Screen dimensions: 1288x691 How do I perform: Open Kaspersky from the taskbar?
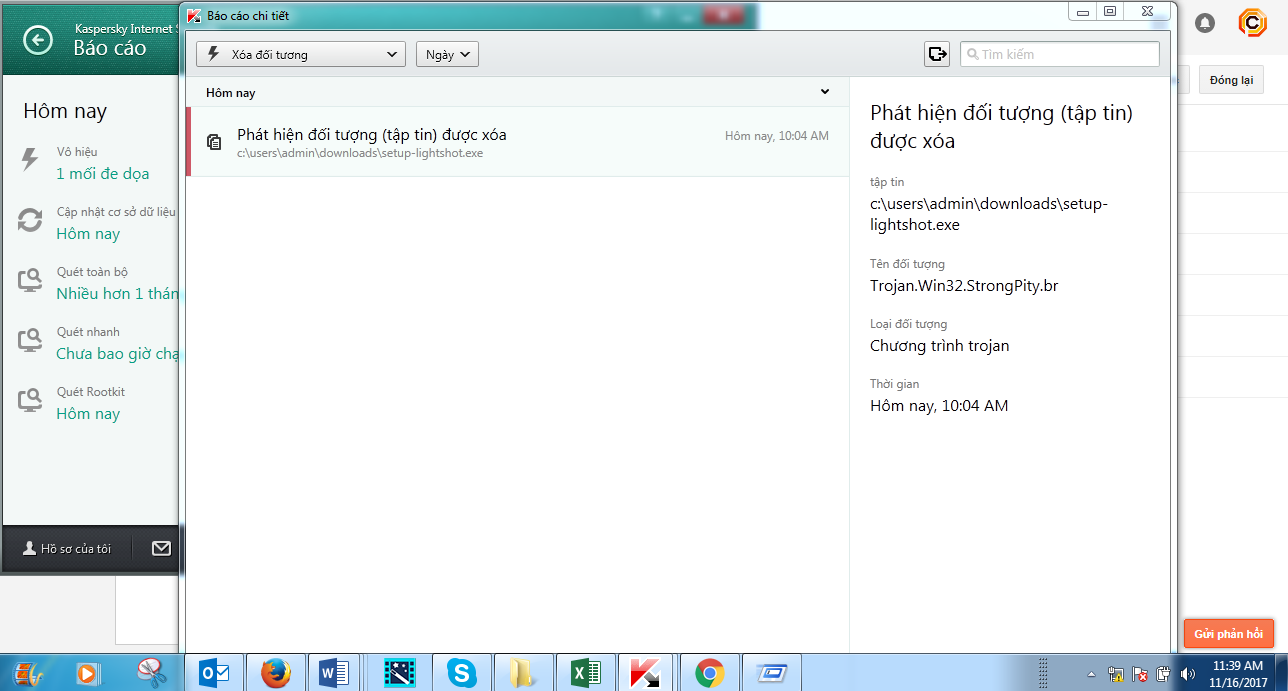coord(647,673)
